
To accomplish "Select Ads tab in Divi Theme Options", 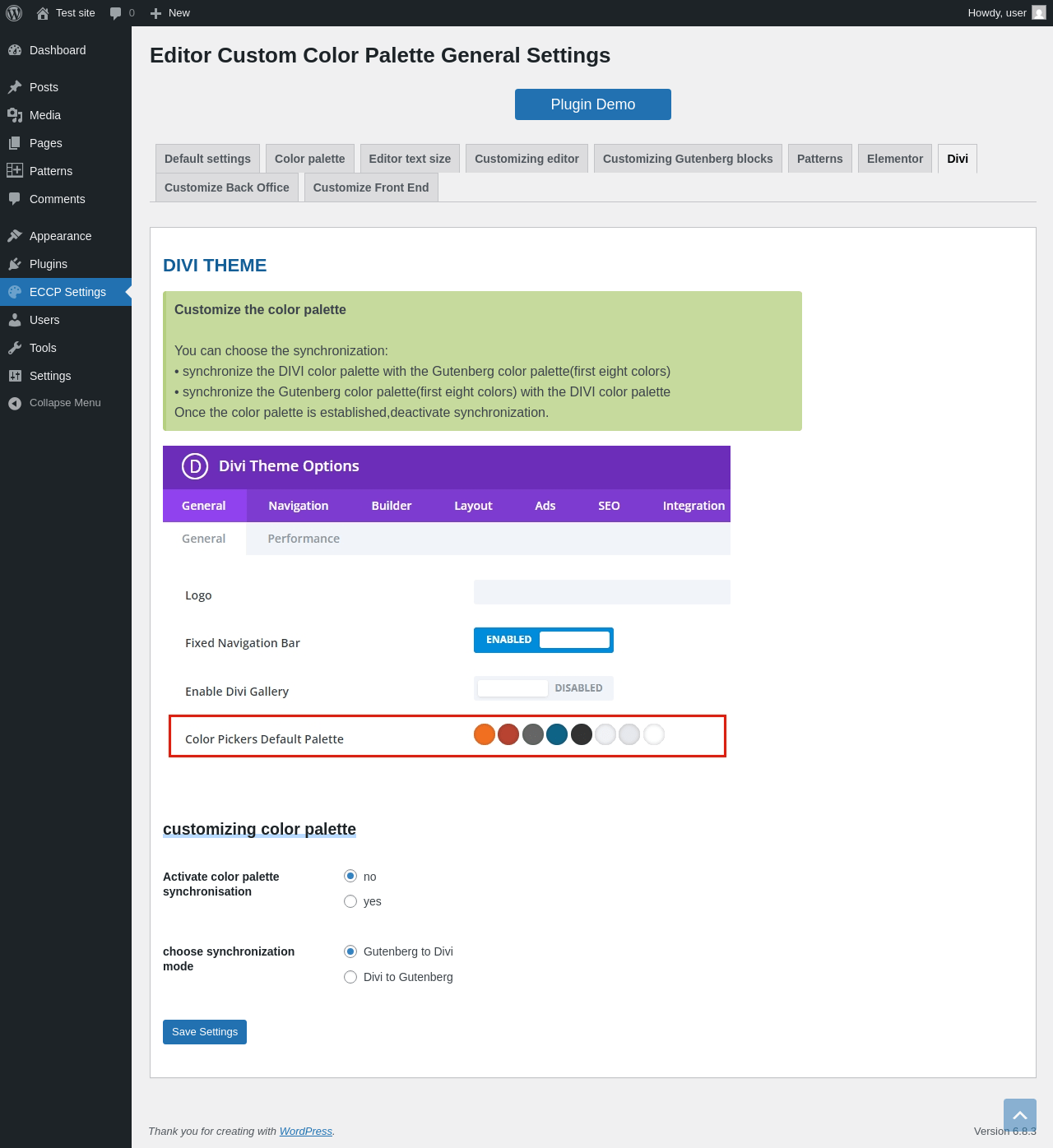I will [545, 506].
